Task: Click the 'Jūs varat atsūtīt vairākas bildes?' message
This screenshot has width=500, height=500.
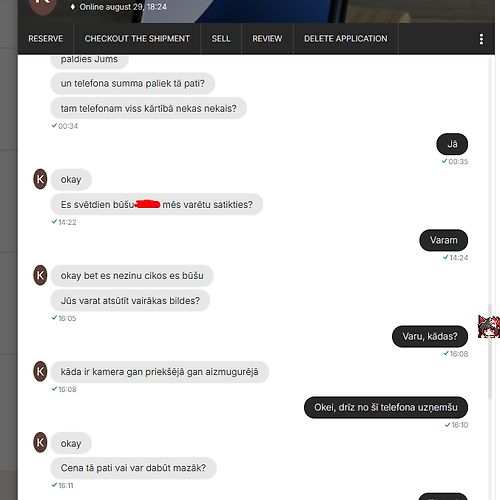Action: point(130,301)
